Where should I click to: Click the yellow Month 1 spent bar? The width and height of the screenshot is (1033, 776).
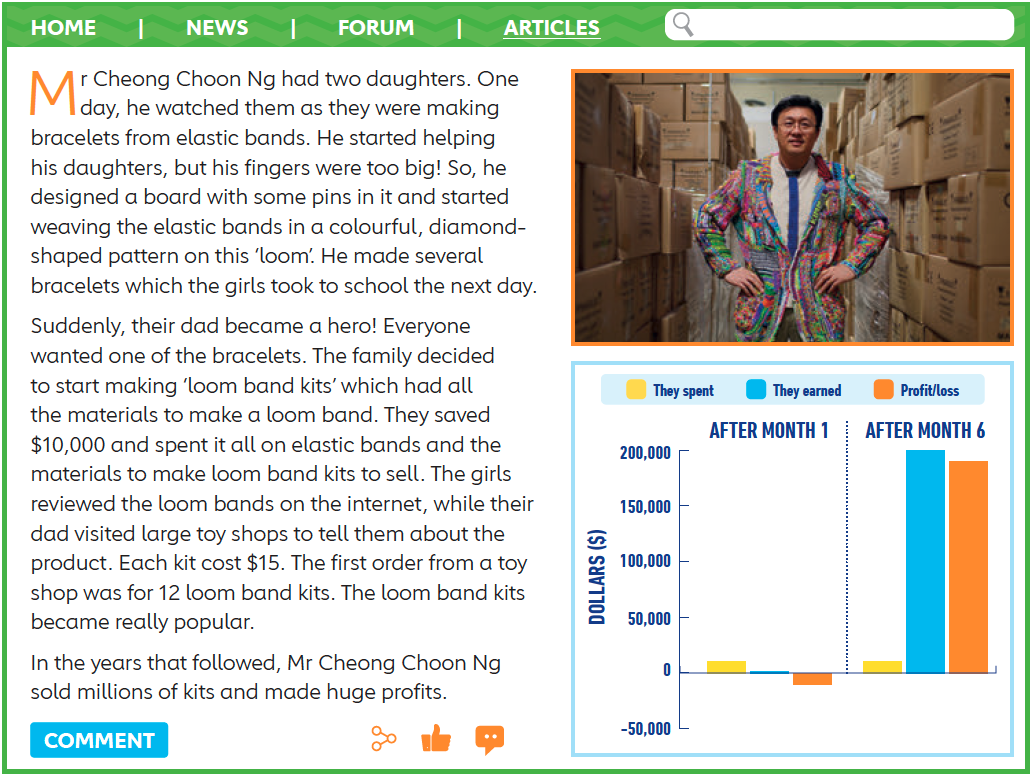click(x=726, y=667)
